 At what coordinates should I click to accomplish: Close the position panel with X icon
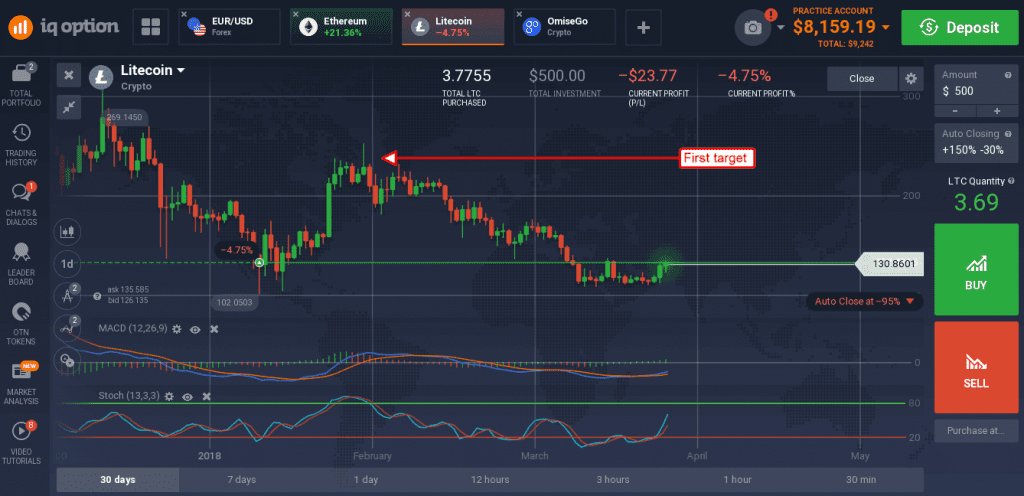(x=68, y=74)
